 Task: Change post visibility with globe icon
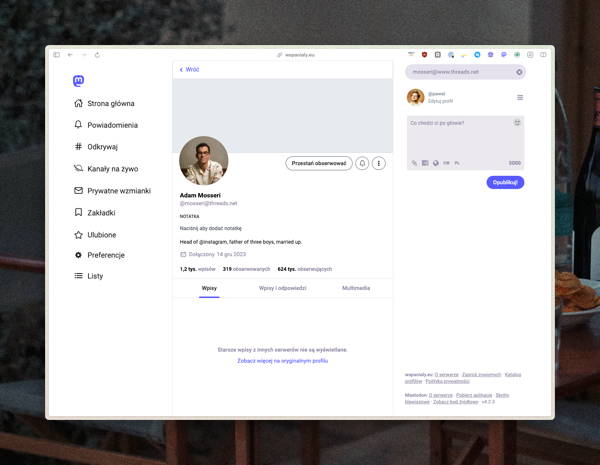click(x=436, y=163)
